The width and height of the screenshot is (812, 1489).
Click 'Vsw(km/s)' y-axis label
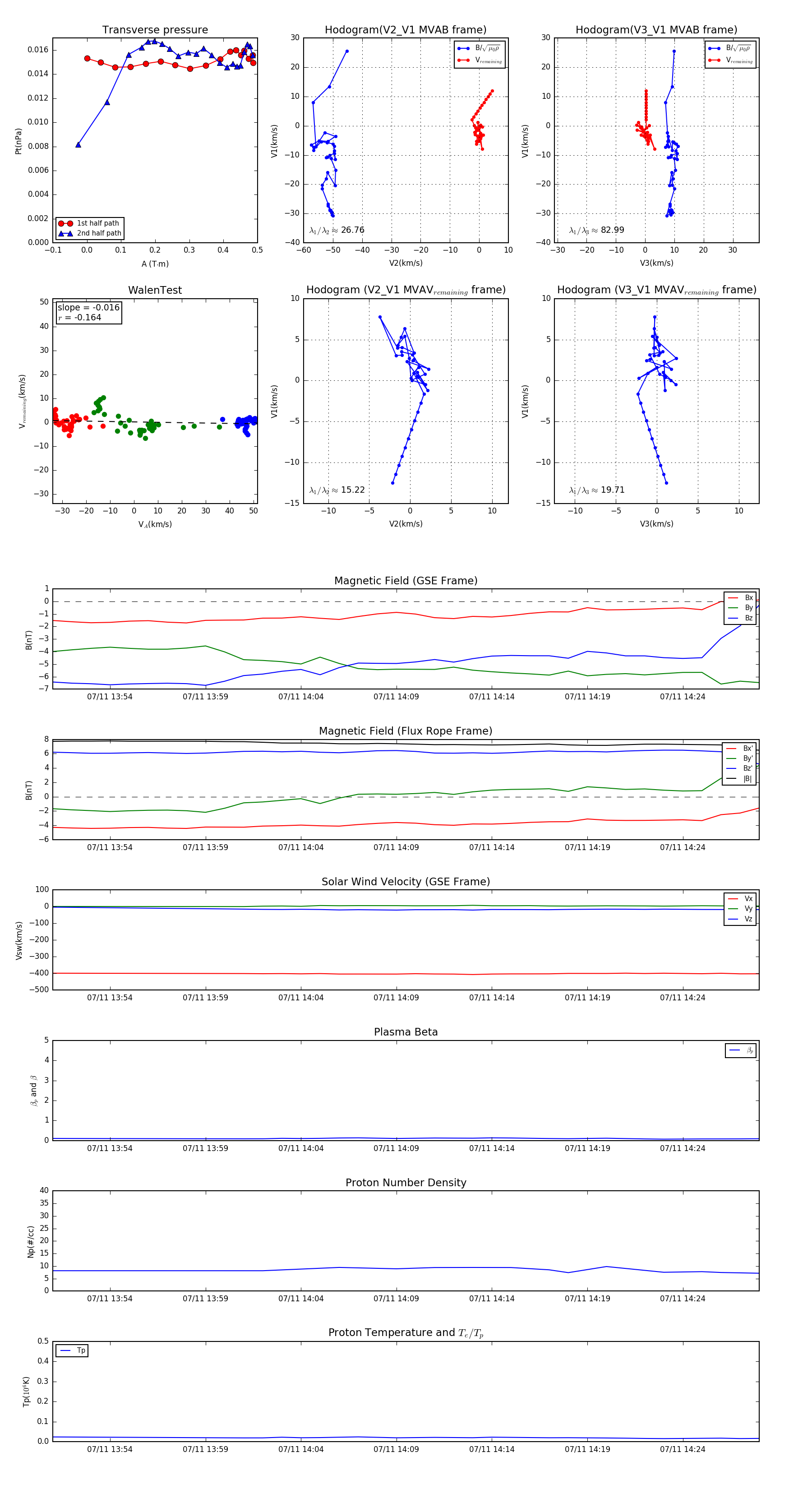pos(19,940)
